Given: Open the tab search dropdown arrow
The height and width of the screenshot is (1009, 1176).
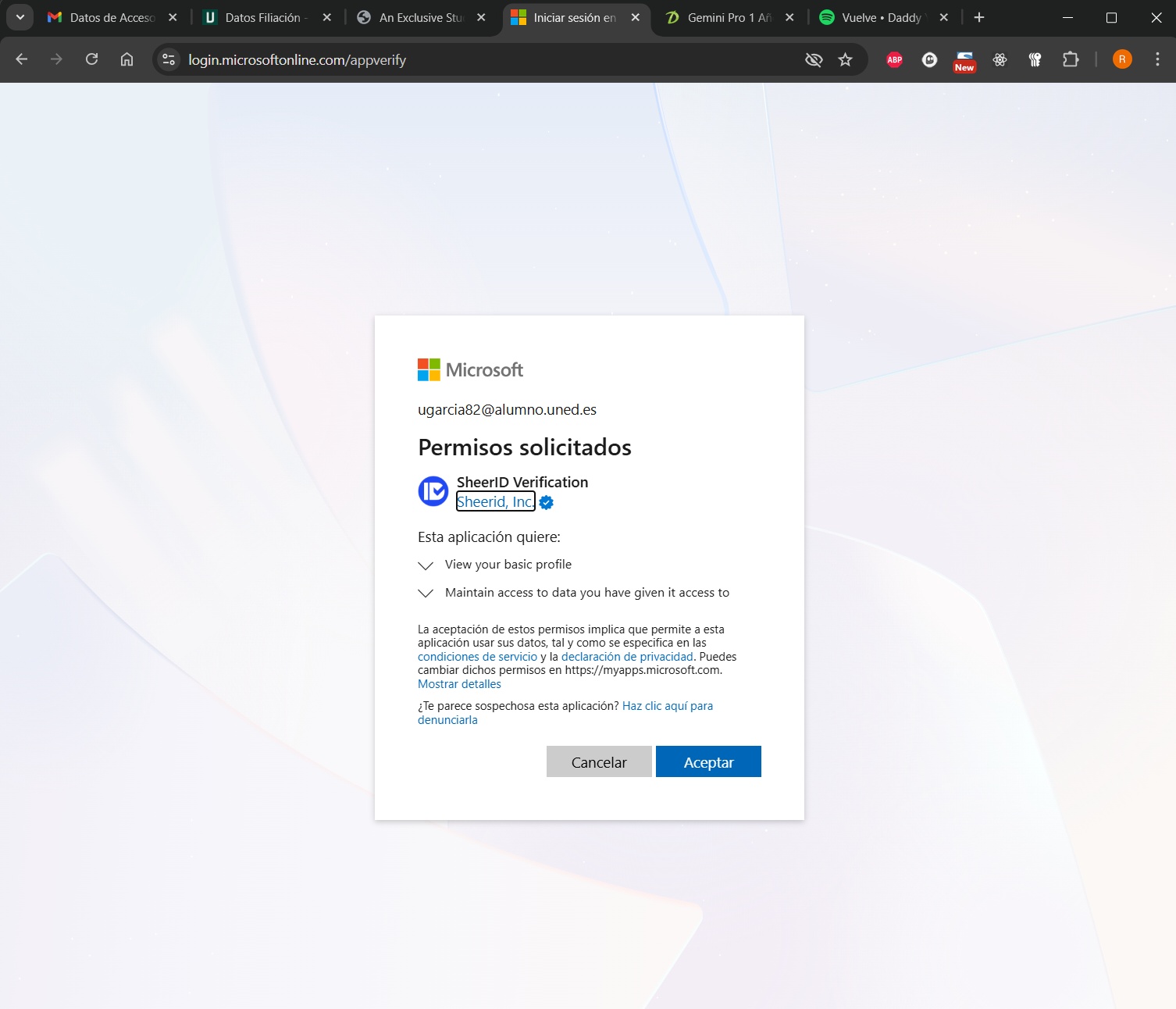Looking at the screenshot, I should tap(20, 17).
